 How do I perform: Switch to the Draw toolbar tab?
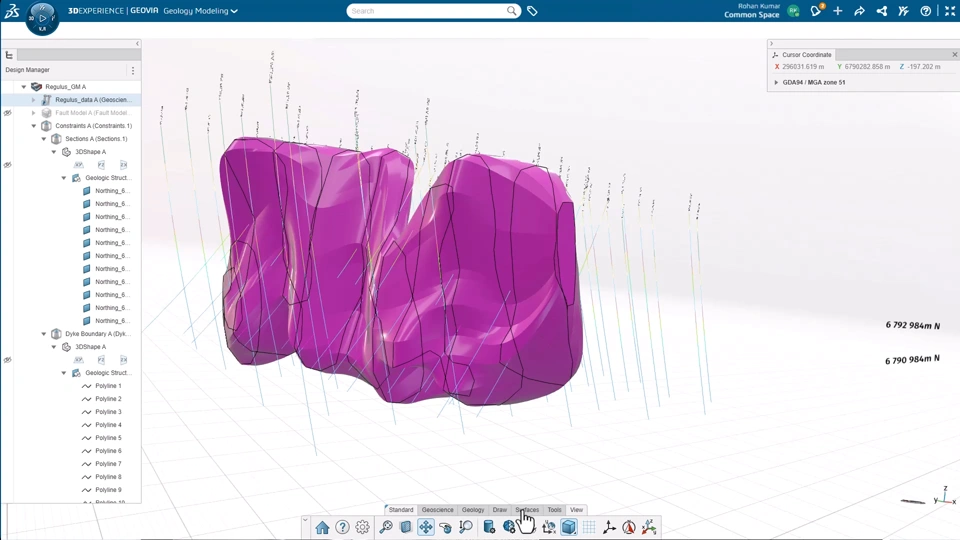click(500, 509)
